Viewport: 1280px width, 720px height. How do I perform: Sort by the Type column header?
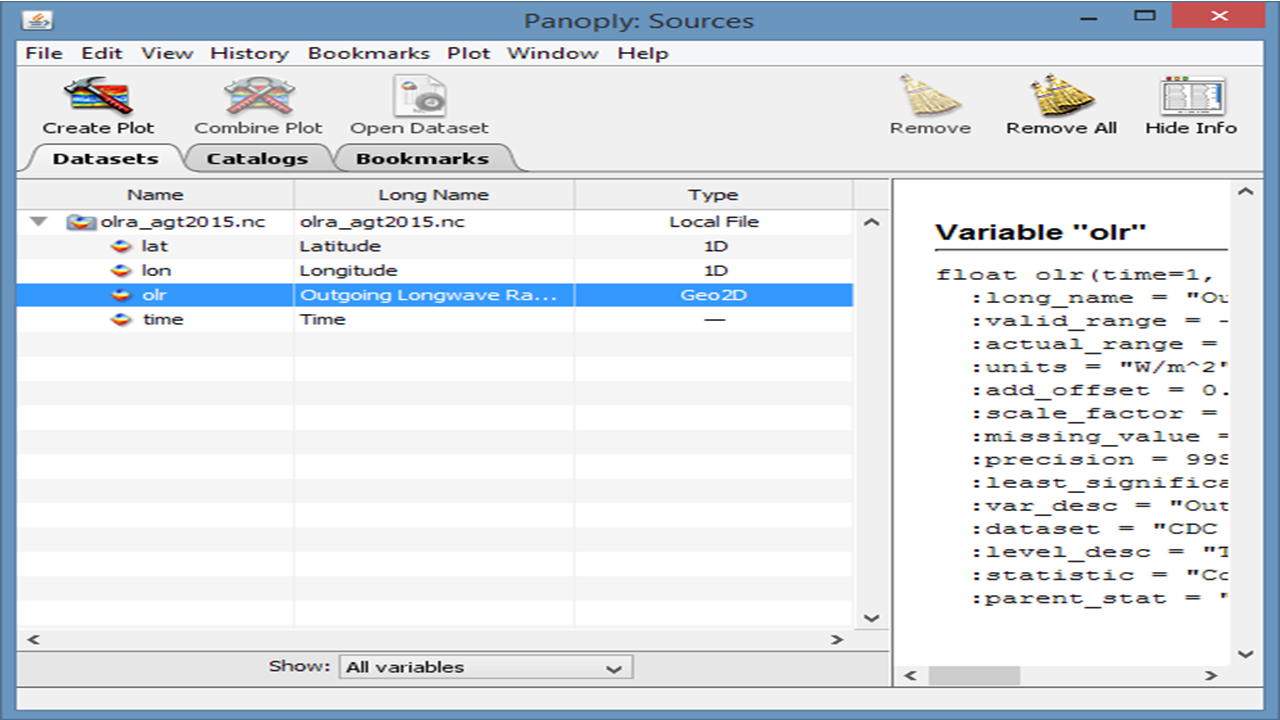(x=713, y=195)
